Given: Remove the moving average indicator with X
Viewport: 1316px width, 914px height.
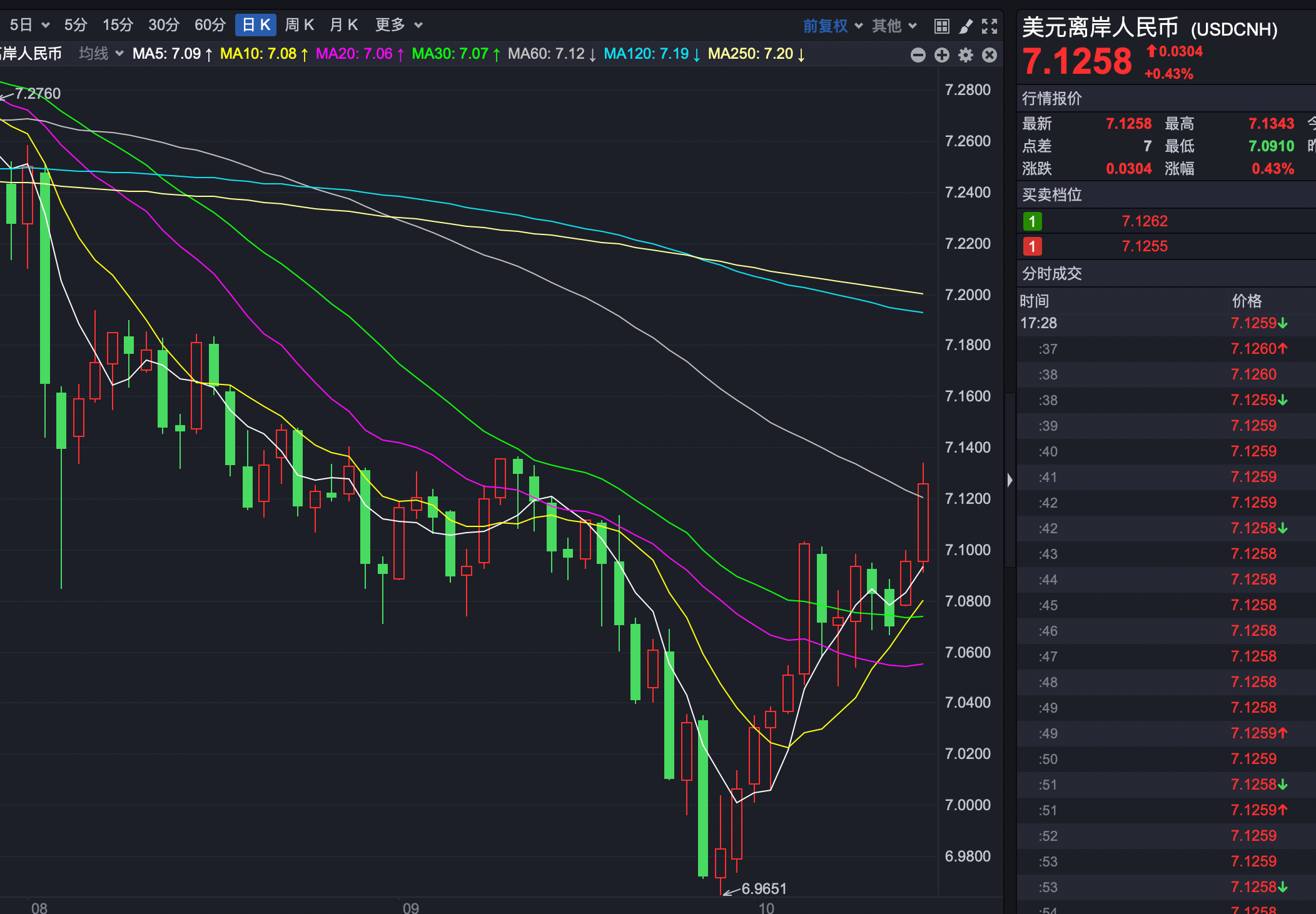Looking at the screenshot, I should point(990,55).
